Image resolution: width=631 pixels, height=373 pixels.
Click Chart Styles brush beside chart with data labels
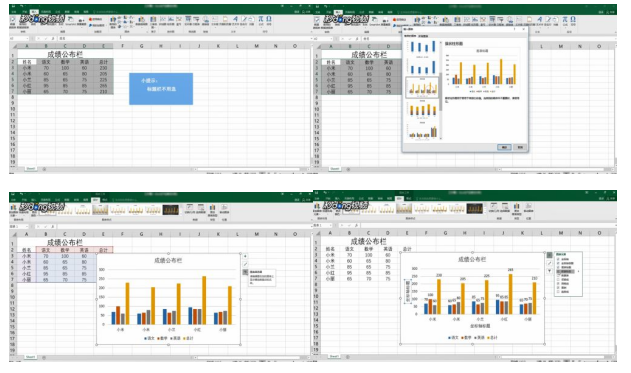click(549, 263)
